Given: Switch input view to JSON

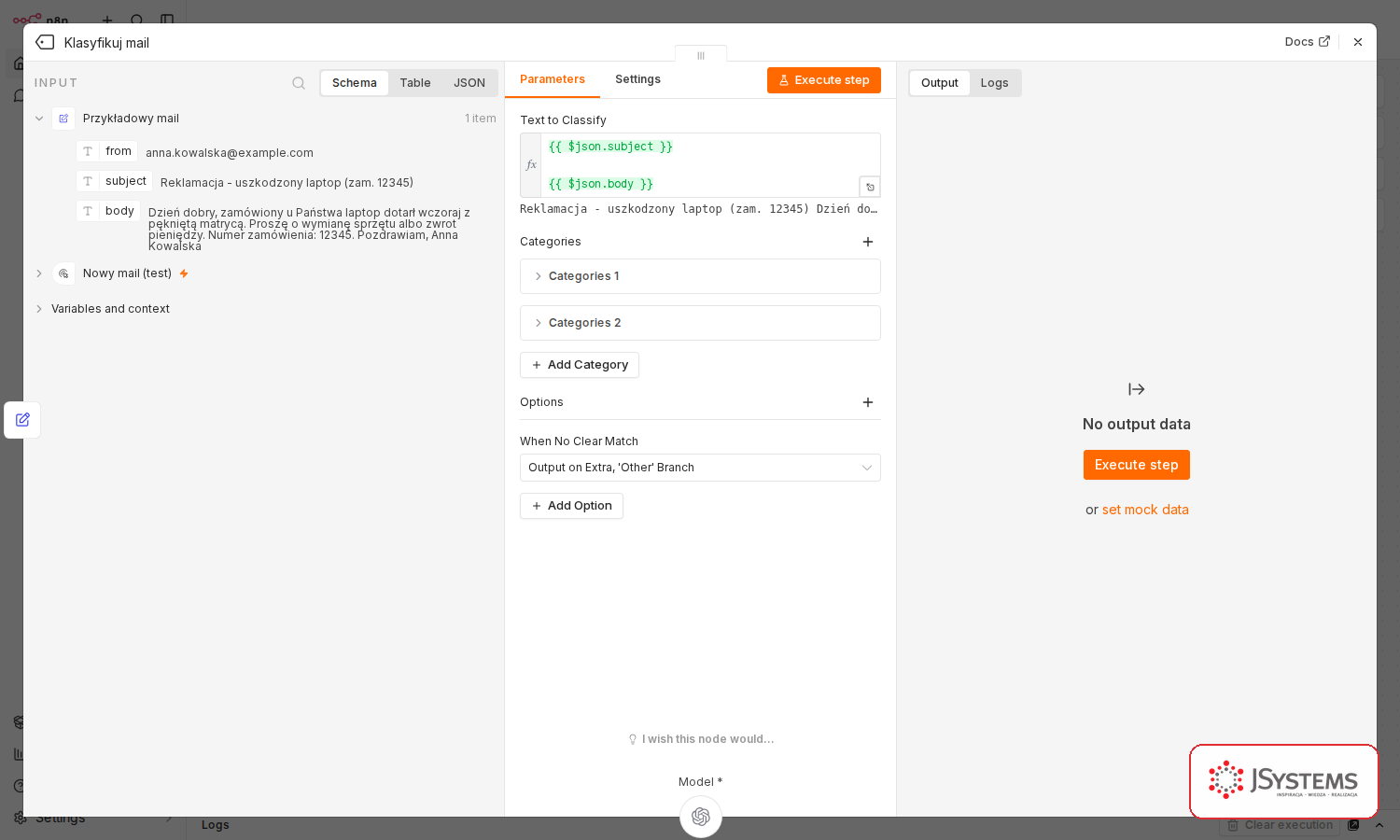Looking at the screenshot, I should click(469, 83).
